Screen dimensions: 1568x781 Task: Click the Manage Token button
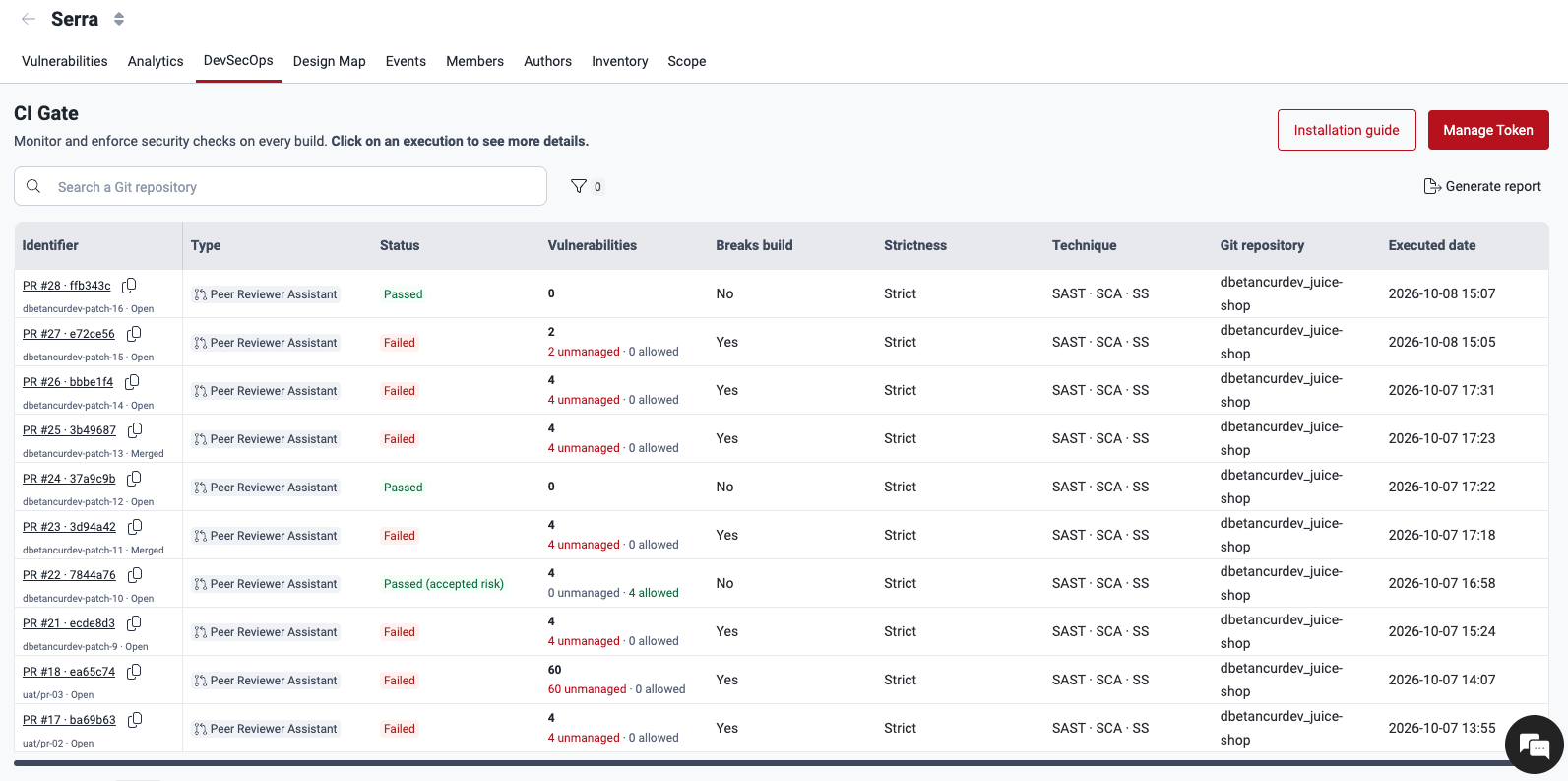[x=1488, y=130]
